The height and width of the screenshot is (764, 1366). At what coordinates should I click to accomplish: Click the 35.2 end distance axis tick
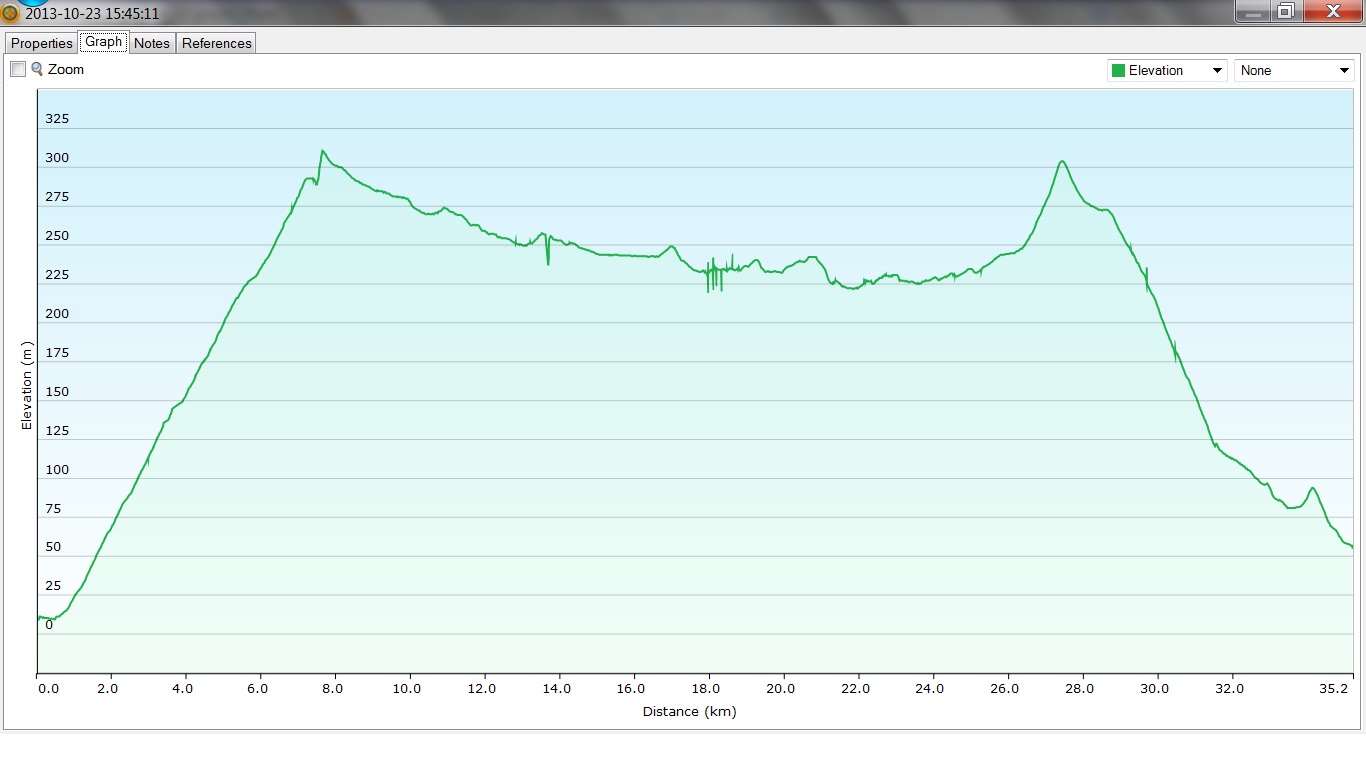click(x=1336, y=689)
